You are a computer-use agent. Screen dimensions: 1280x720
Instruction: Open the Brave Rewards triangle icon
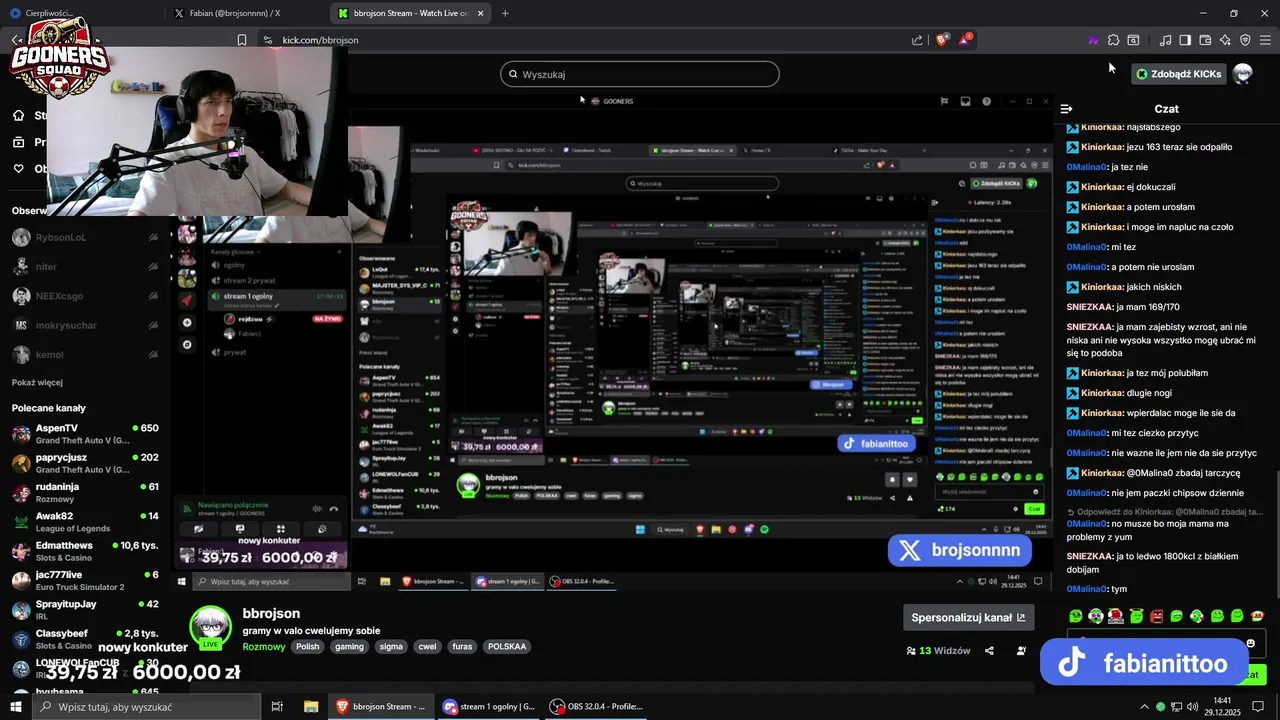[965, 40]
